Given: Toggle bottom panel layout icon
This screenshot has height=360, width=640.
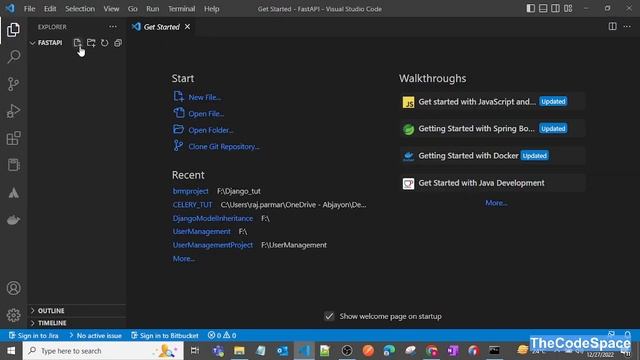Looking at the screenshot, I should click(543, 8).
